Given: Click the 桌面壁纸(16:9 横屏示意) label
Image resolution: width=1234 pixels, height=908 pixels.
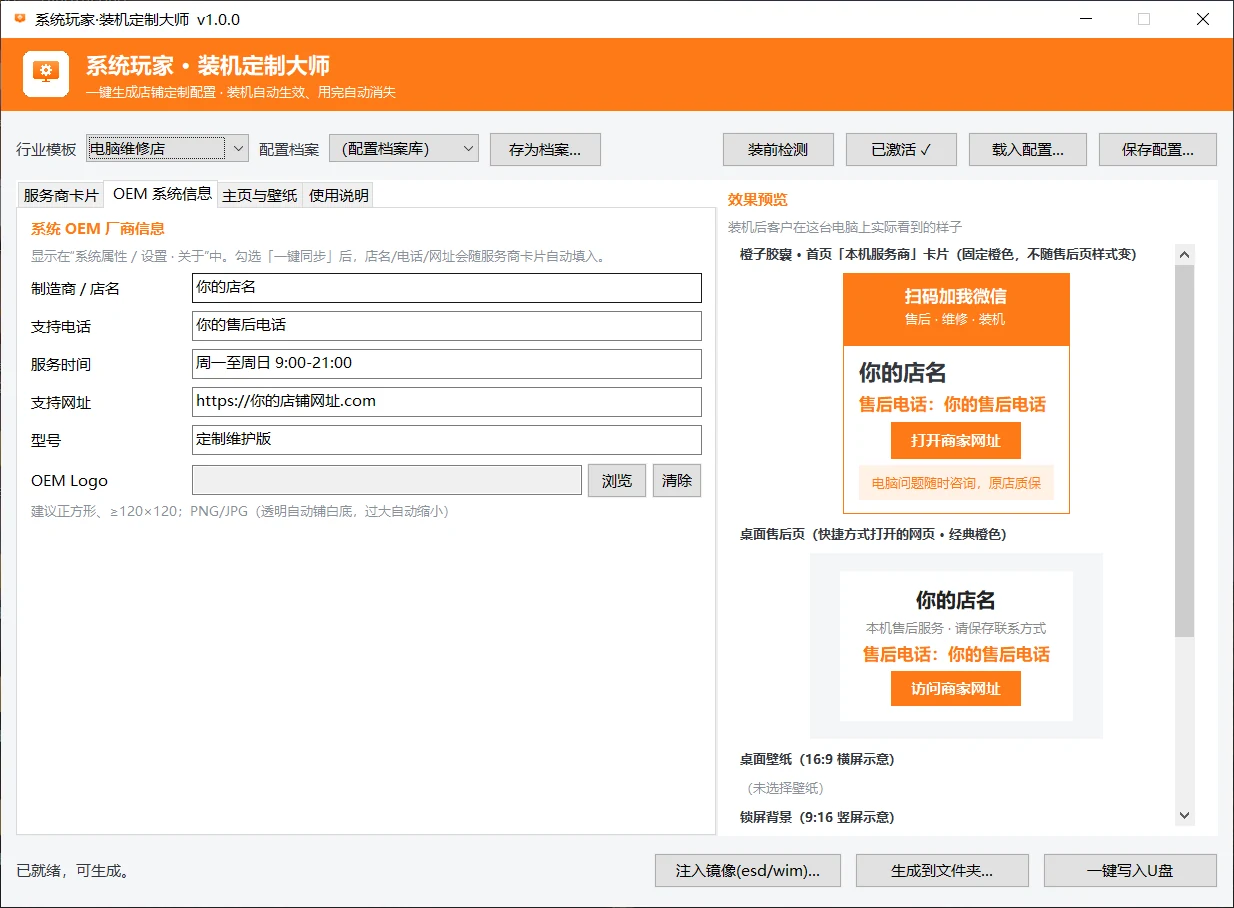Looking at the screenshot, I should click(817, 759).
